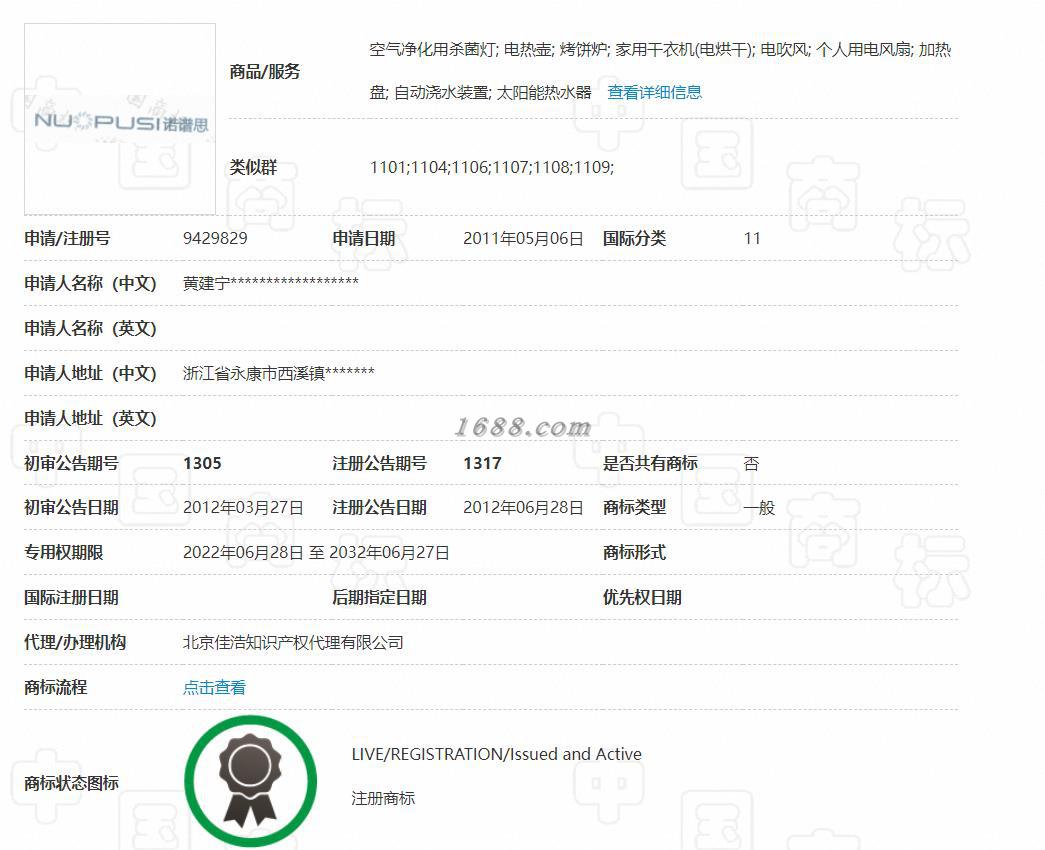Click shared trademark value 否
1045x850 pixels.
[751, 463]
